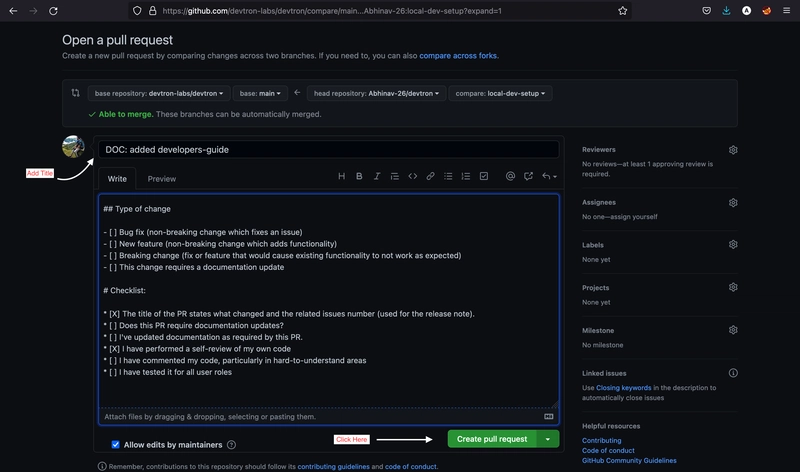Insert a numbered list from the toolbar
This screenshot has height=472, width=800.
(x=466, y=176)
